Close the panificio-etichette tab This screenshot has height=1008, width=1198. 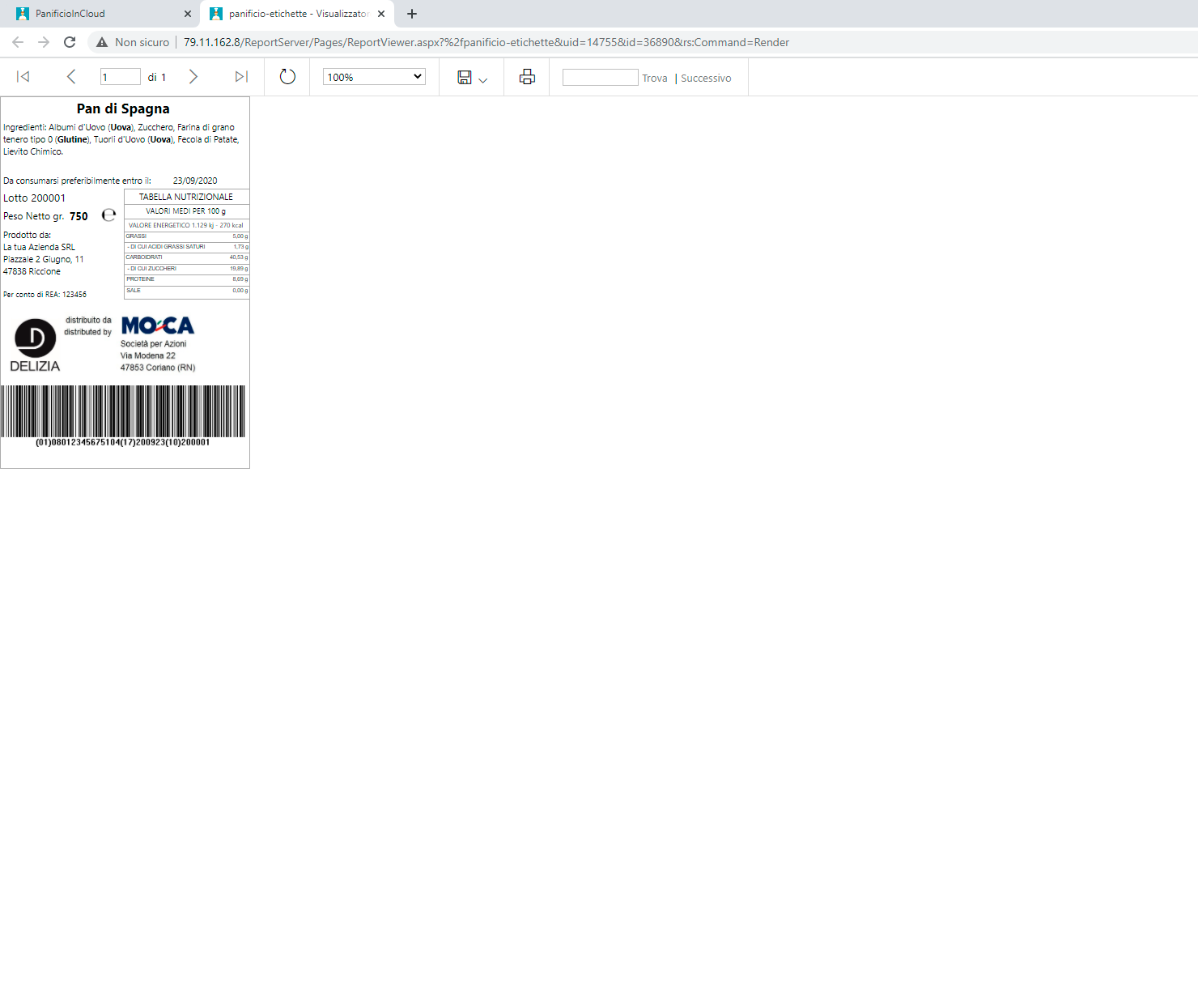click(x=381, y=14)
